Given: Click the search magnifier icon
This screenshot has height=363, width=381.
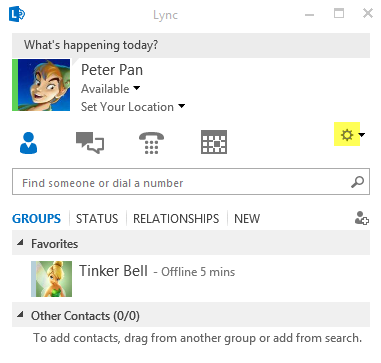Looking at the screenshot, I should tap(357, 182).
